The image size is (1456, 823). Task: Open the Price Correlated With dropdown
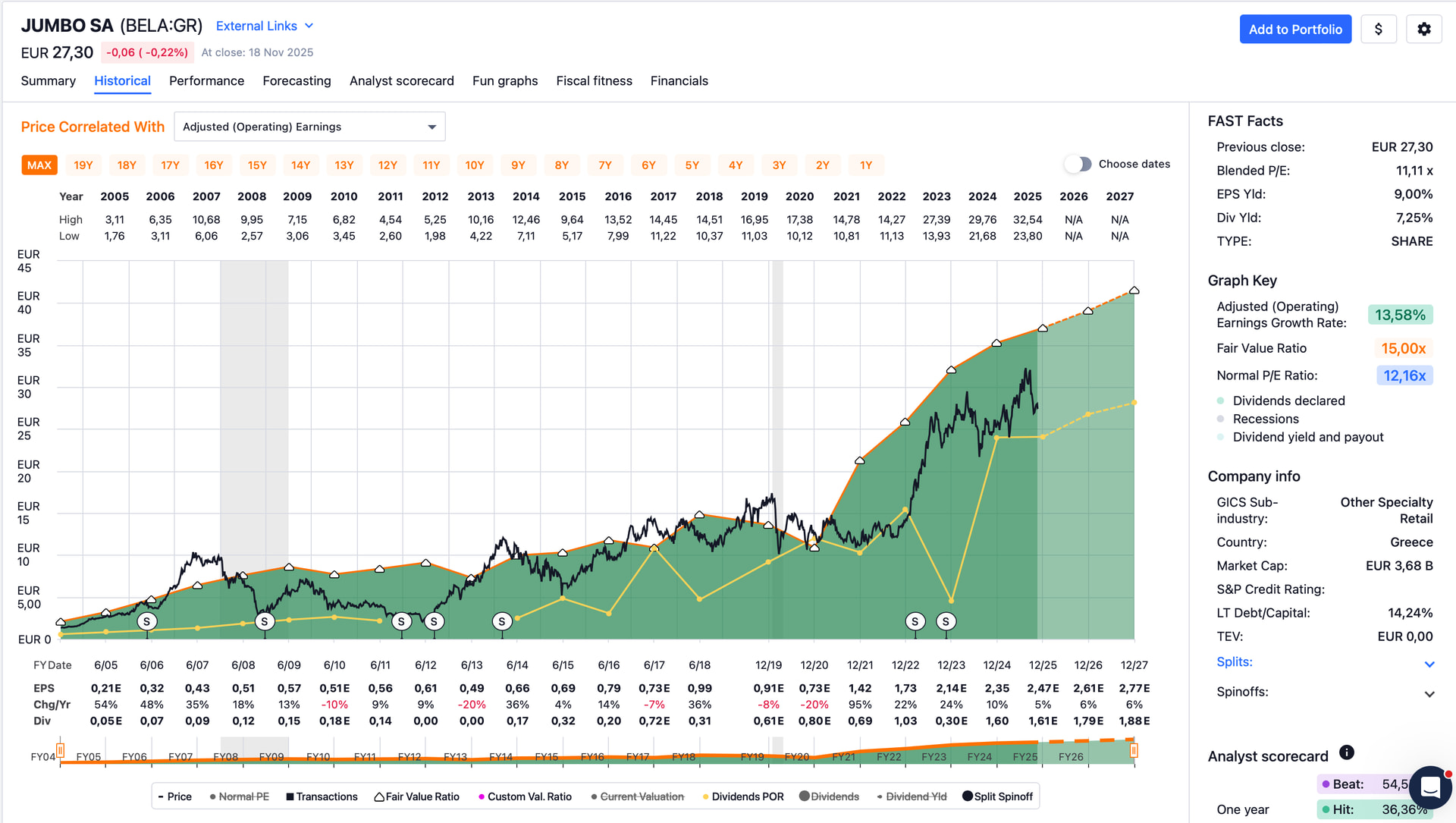click(309, 127)
